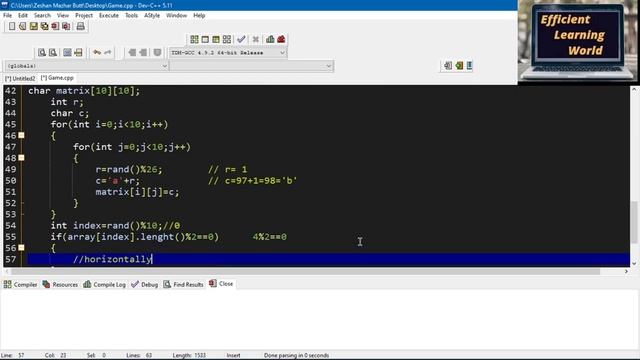Click the green Toggle Bookmark icon
The width and height of the screenshot is (640, 360).
pos(459,66)
